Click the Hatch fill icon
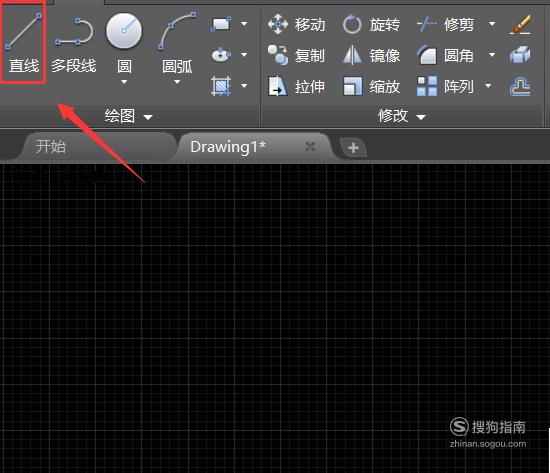This screenshot has height=473, width=550. point(221,86)
